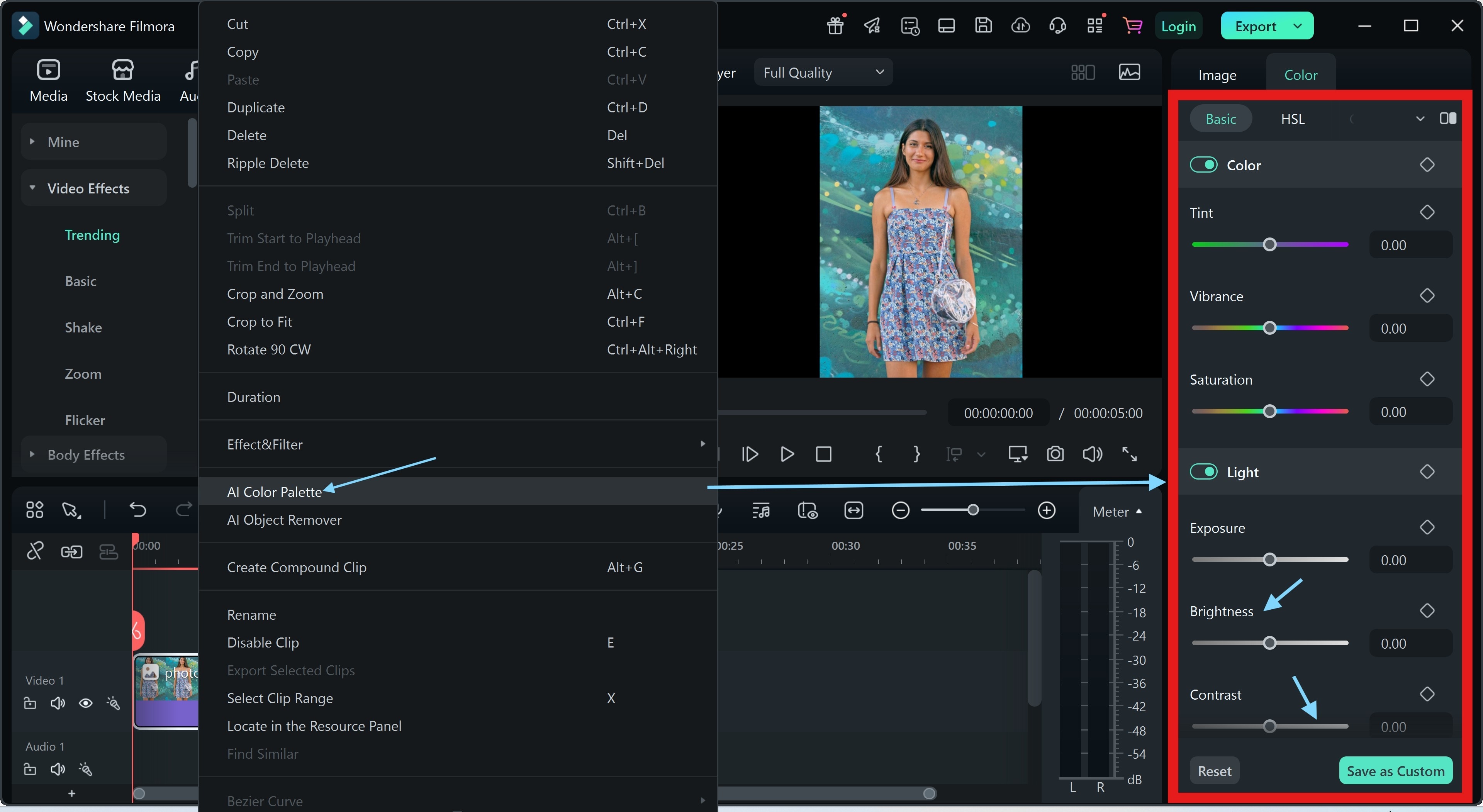1483x812 pixels.
Task: Adjust the Exposure slider handle
Action: point(1269,559)
